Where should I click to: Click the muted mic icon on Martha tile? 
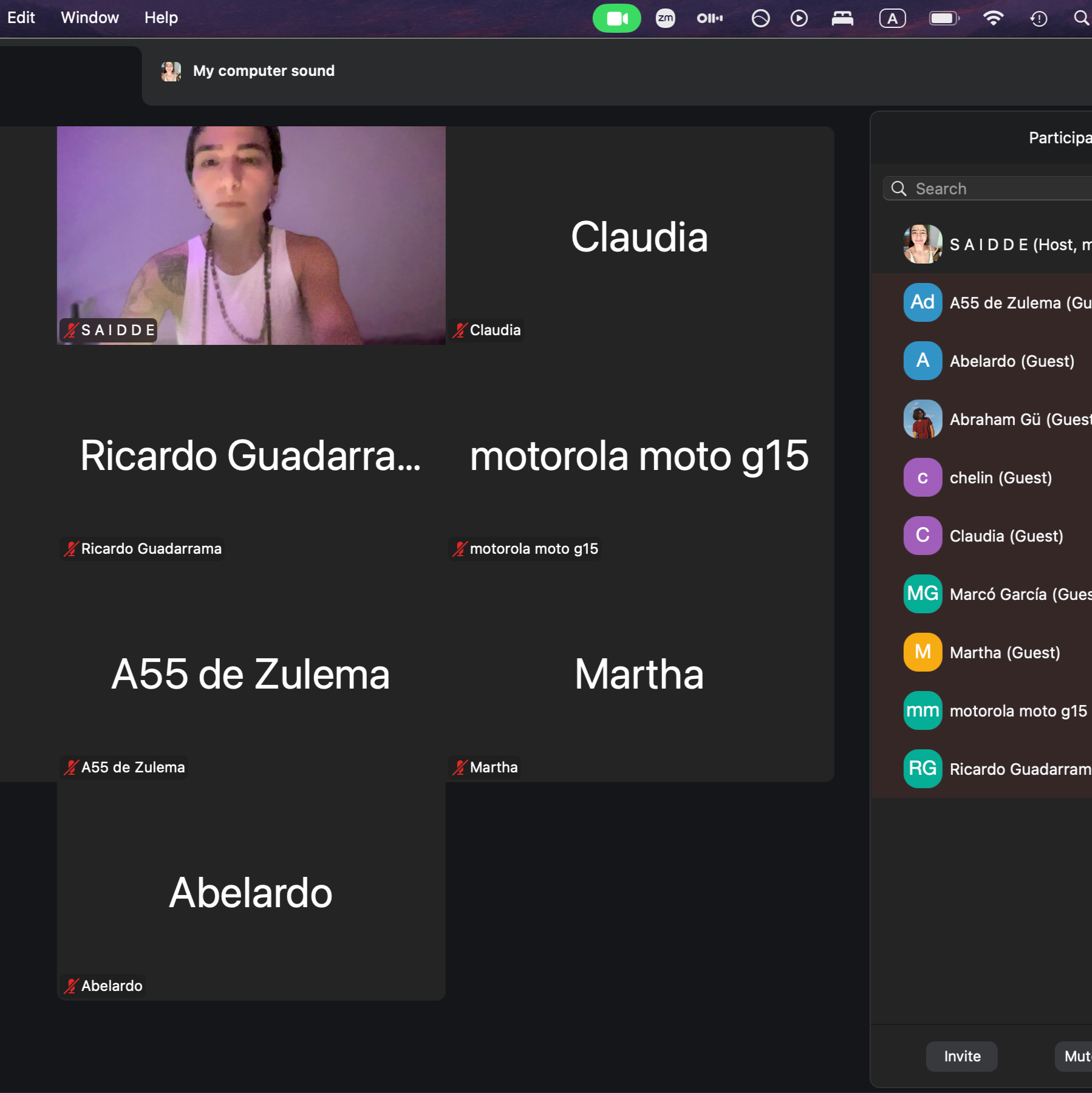(x=460, y=768)
